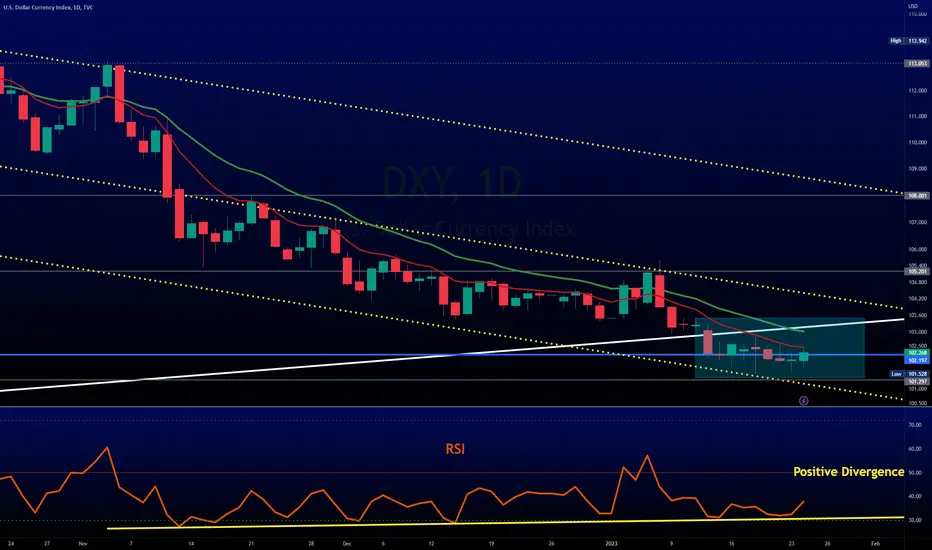
Task: Click the 113.053 horizontal line price tag
Action: [917, 63]
